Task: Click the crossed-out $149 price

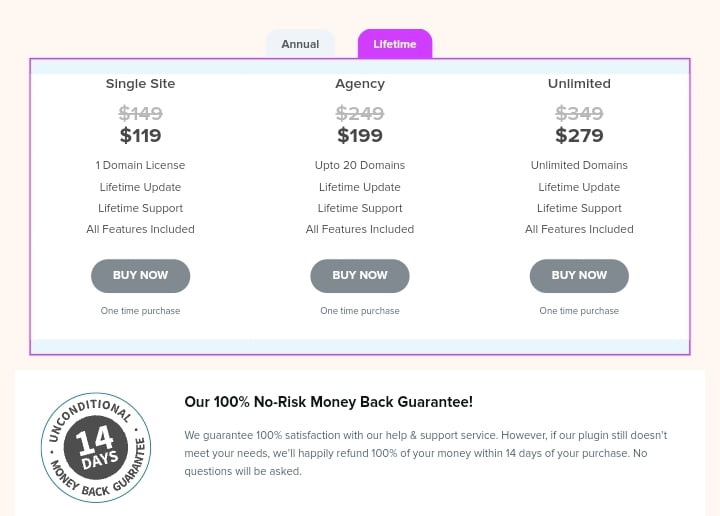Action: pos(141,113)
